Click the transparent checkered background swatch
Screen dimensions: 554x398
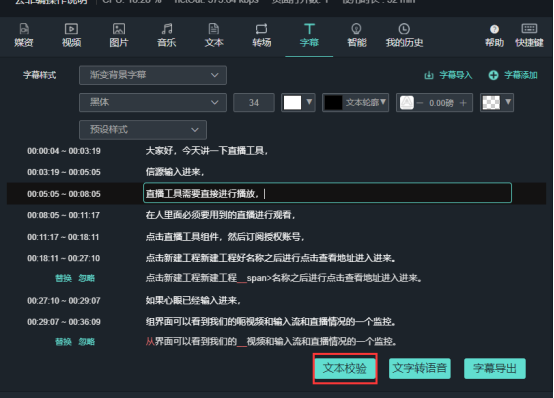click(491, 103)
